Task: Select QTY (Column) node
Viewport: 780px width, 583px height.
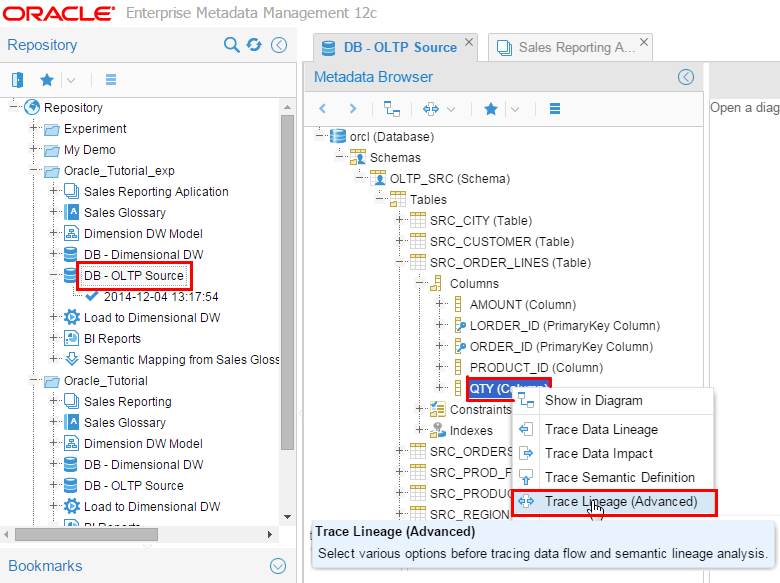Action: tap(508, 389)
